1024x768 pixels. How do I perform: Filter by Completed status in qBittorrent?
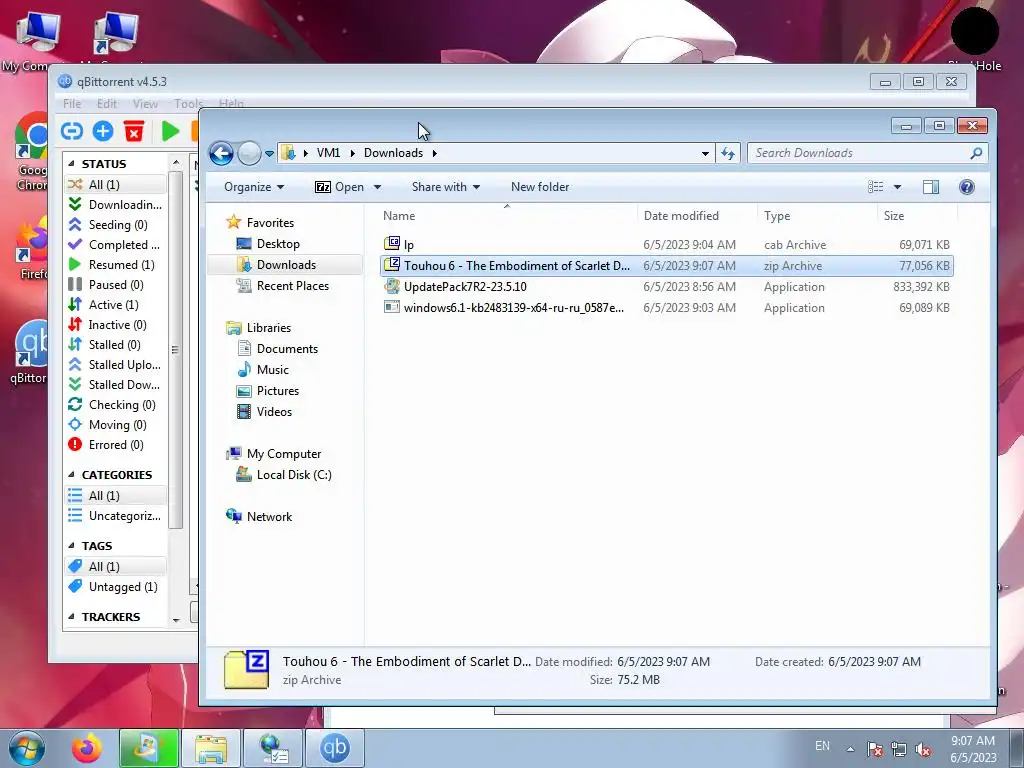point(116,245)
